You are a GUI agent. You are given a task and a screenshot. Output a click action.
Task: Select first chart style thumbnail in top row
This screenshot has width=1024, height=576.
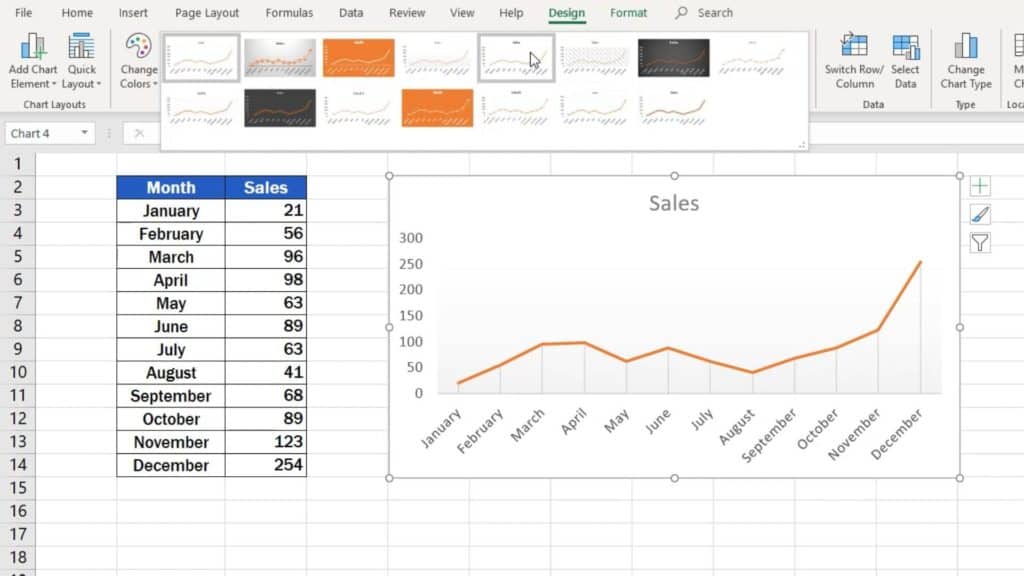(x=201, y=58)
